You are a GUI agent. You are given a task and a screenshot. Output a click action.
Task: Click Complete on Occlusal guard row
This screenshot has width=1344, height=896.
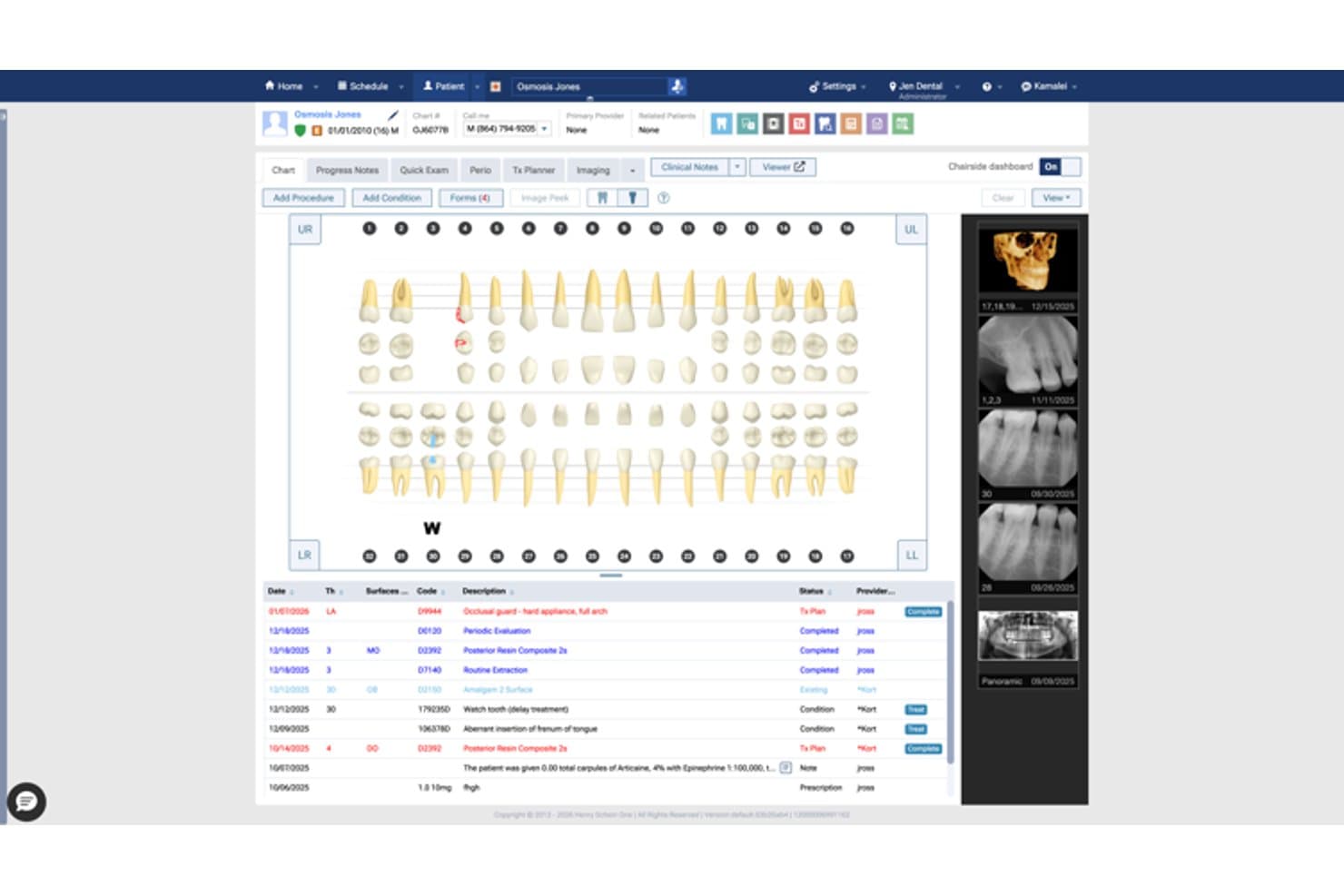(x=923, y=612)
